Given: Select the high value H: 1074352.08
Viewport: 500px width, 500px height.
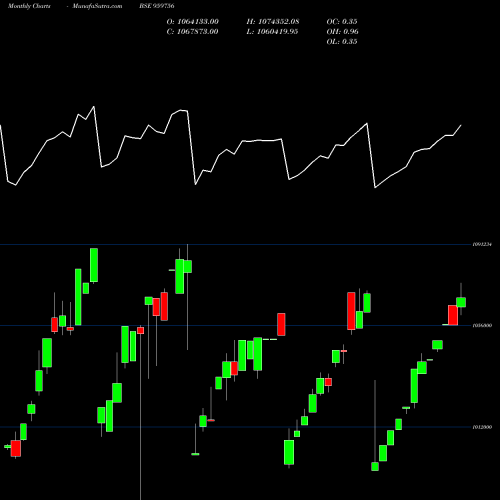Looking at the screenshot, I should tap(273, 22).
